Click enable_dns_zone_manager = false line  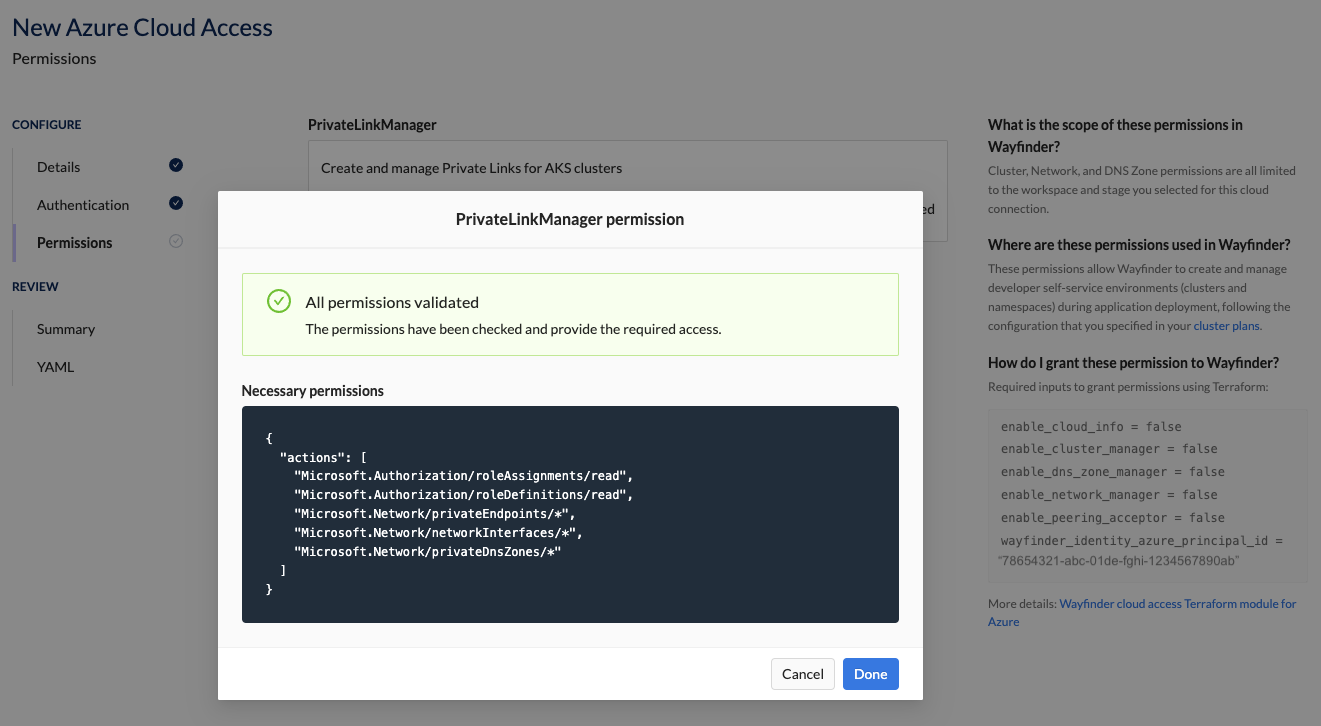(x=1112, y=472)
